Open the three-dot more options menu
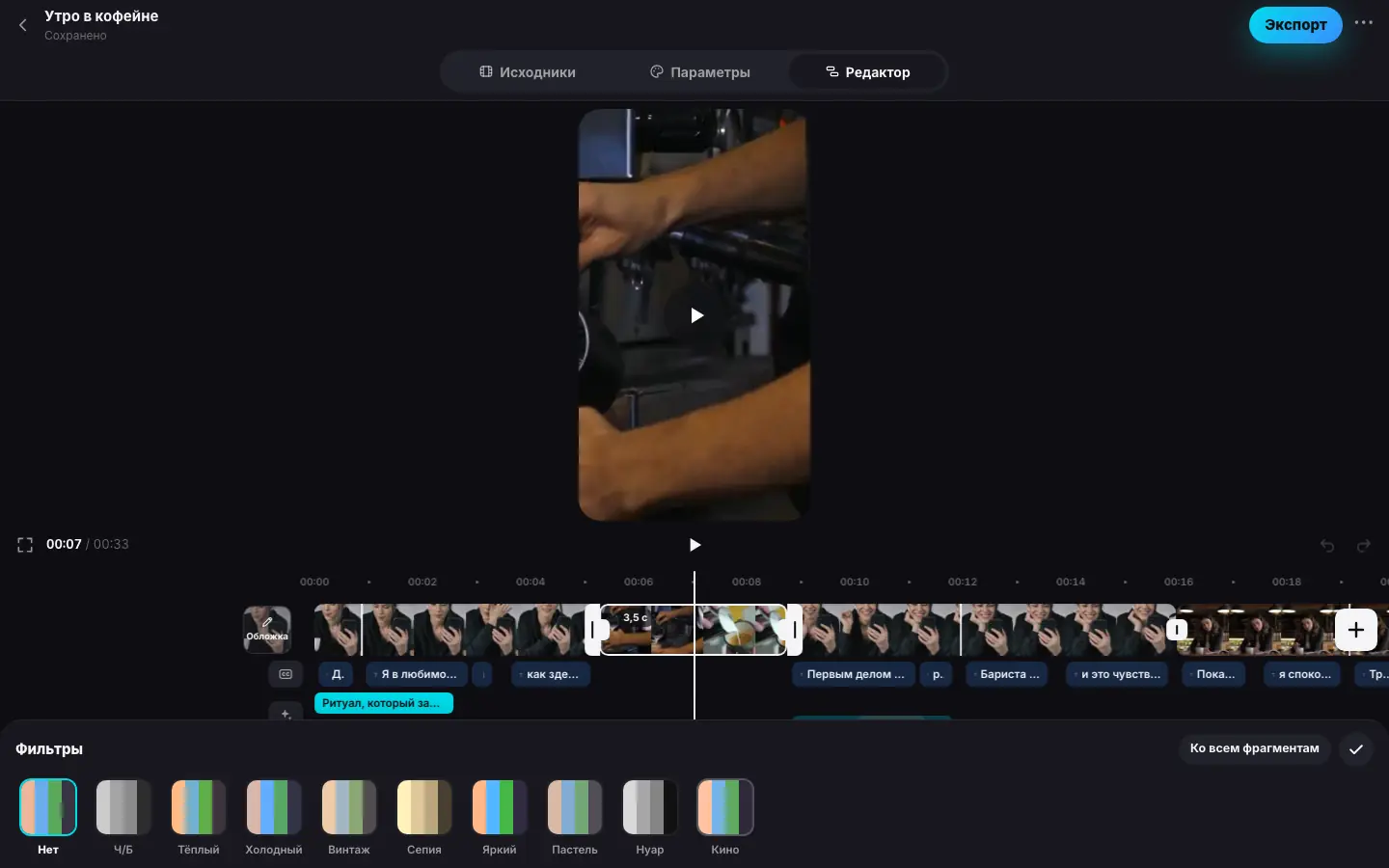The image size is (1389, 868). click(1363, 23)
